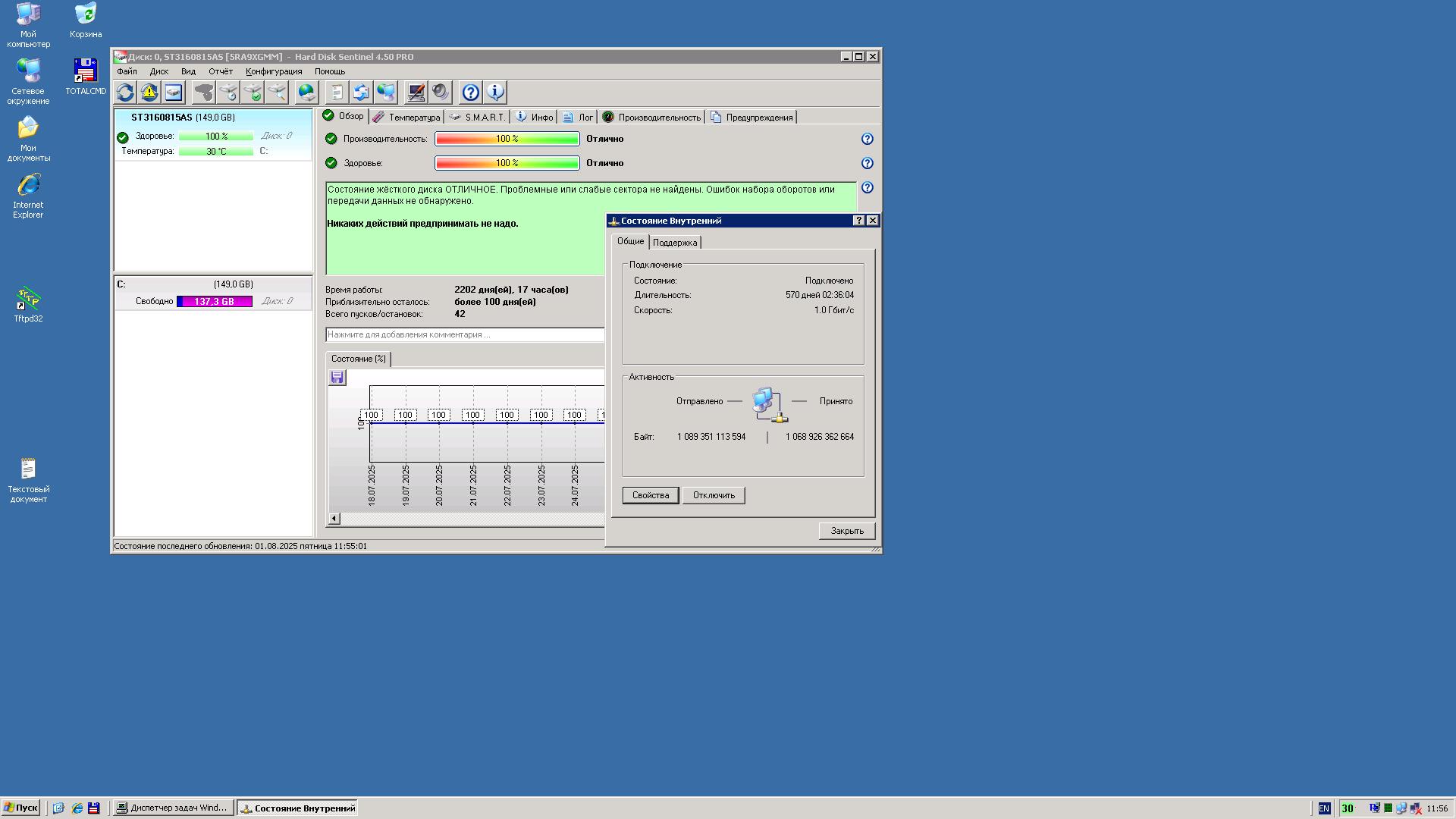Screen dimensions: 1456x819
Task: Click the Отключить button
Action: tap(714, 495)
